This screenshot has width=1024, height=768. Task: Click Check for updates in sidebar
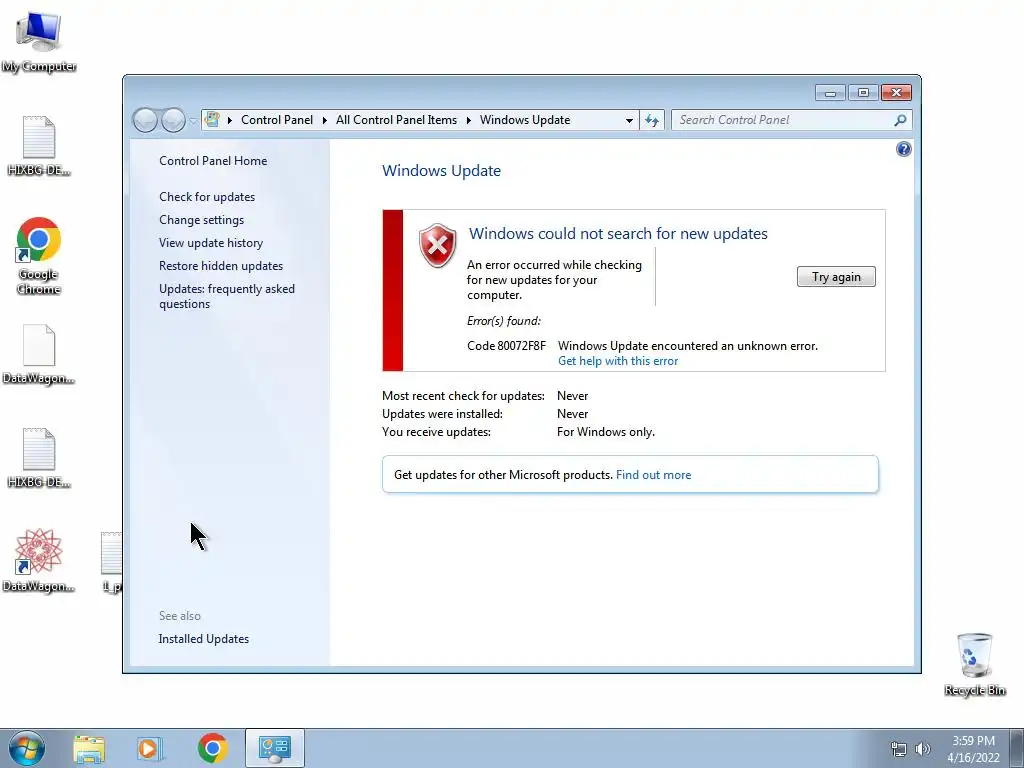(x=207, y=197)
